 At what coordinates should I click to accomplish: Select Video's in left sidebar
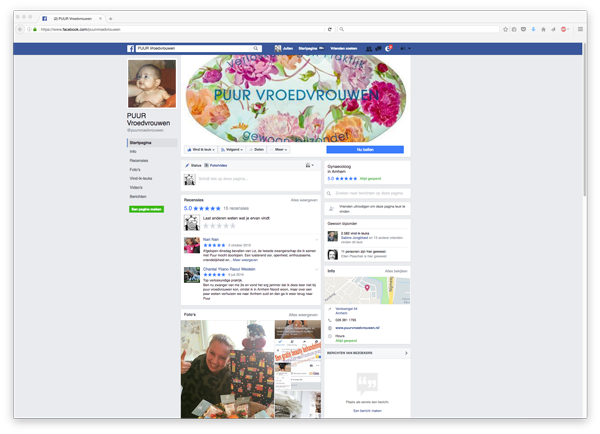[x=136, y=188]
